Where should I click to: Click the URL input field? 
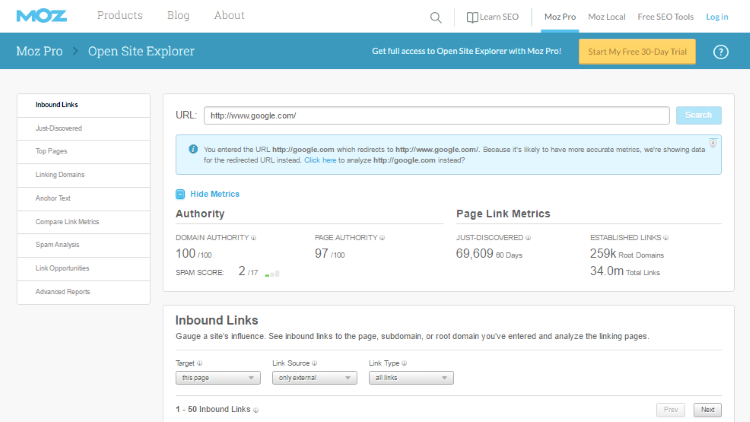437,115
